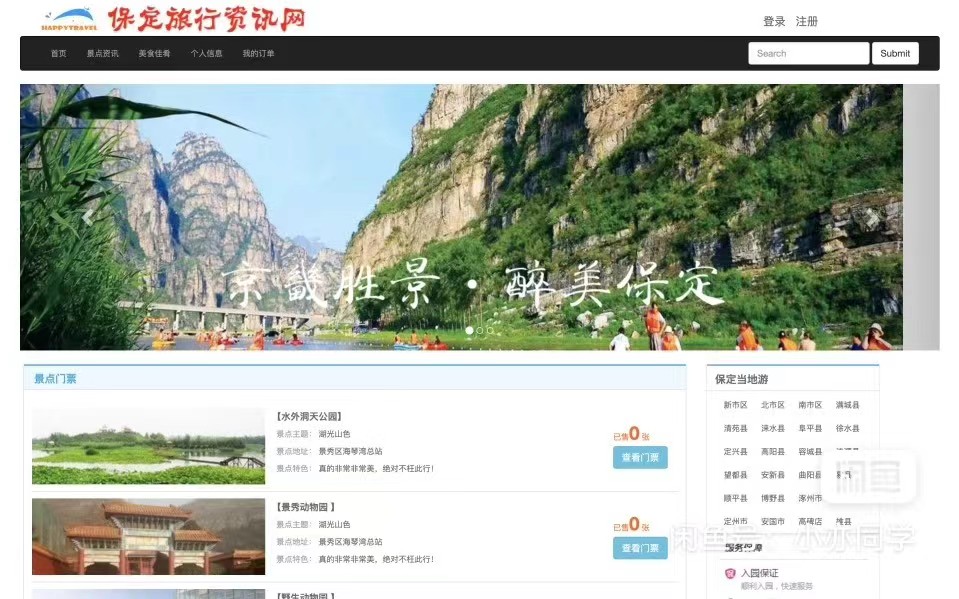Viewport: 959px width, 599px height.
Task: Select 安新县 in local tours
Action: click(772, 475)
